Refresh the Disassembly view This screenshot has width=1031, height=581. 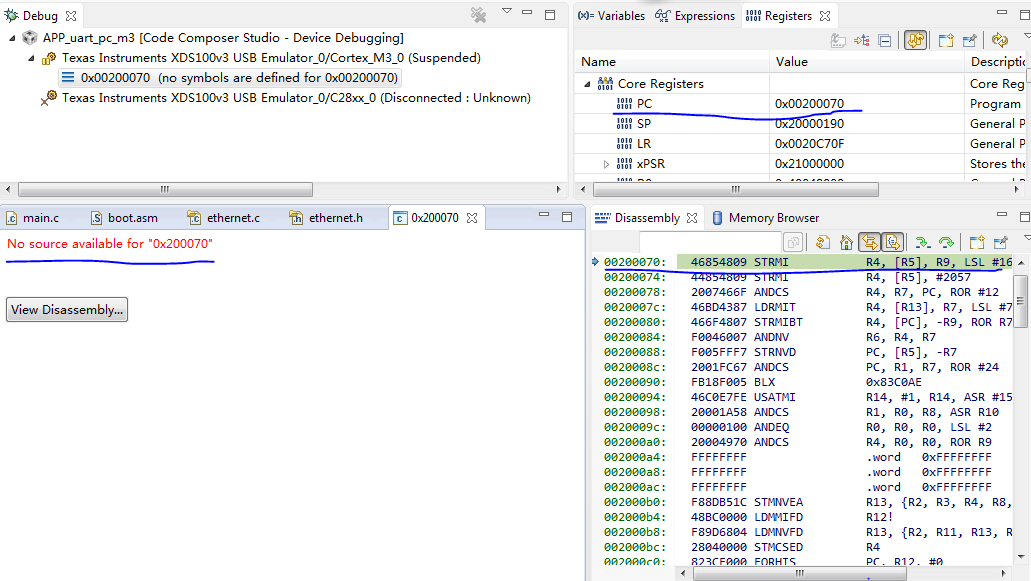tap(823, 243)
